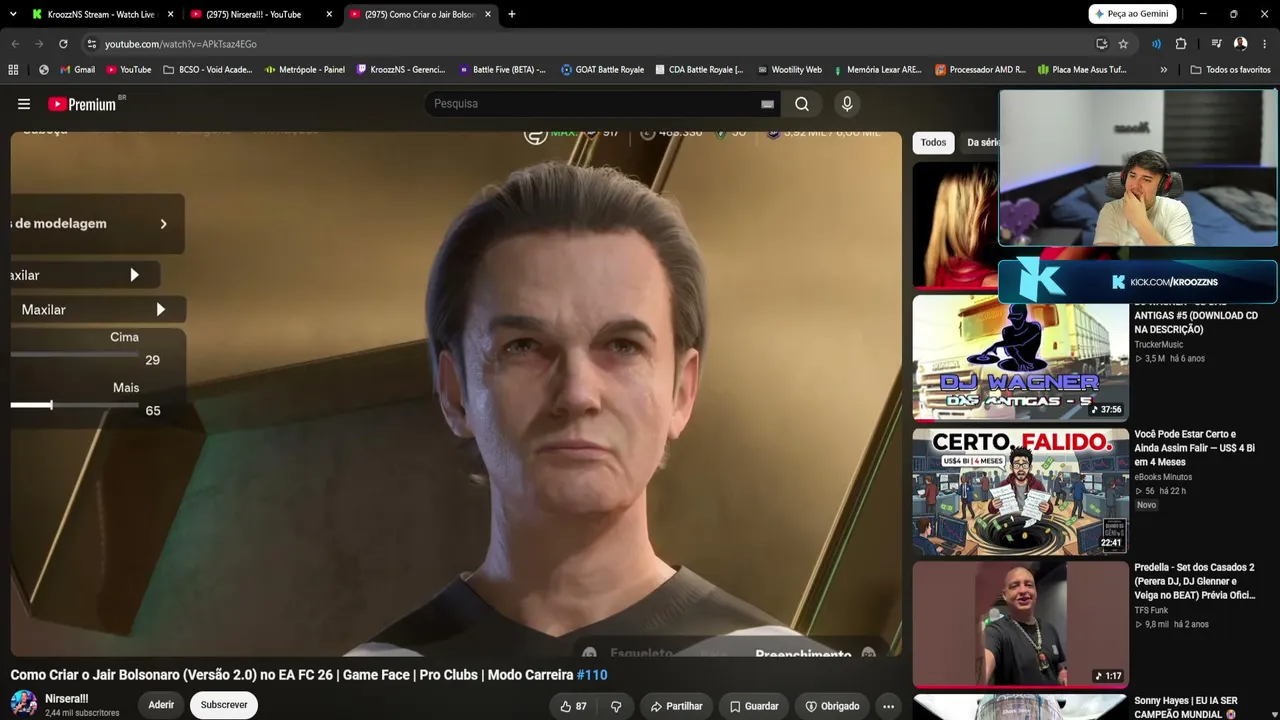Open the Chrome profile avatar
The width and height of the screenshot is (1280, 720).
1240,44
